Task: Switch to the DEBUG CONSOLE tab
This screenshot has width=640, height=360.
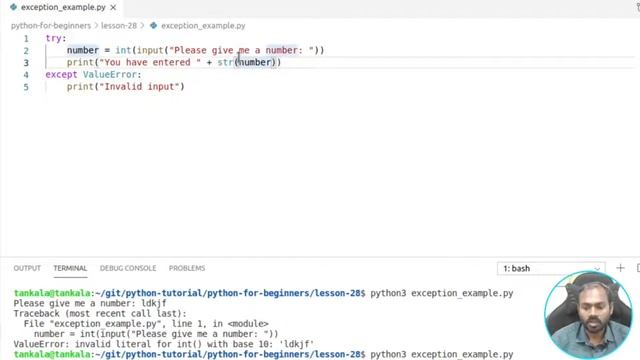Action: click(x=128, y=268)
